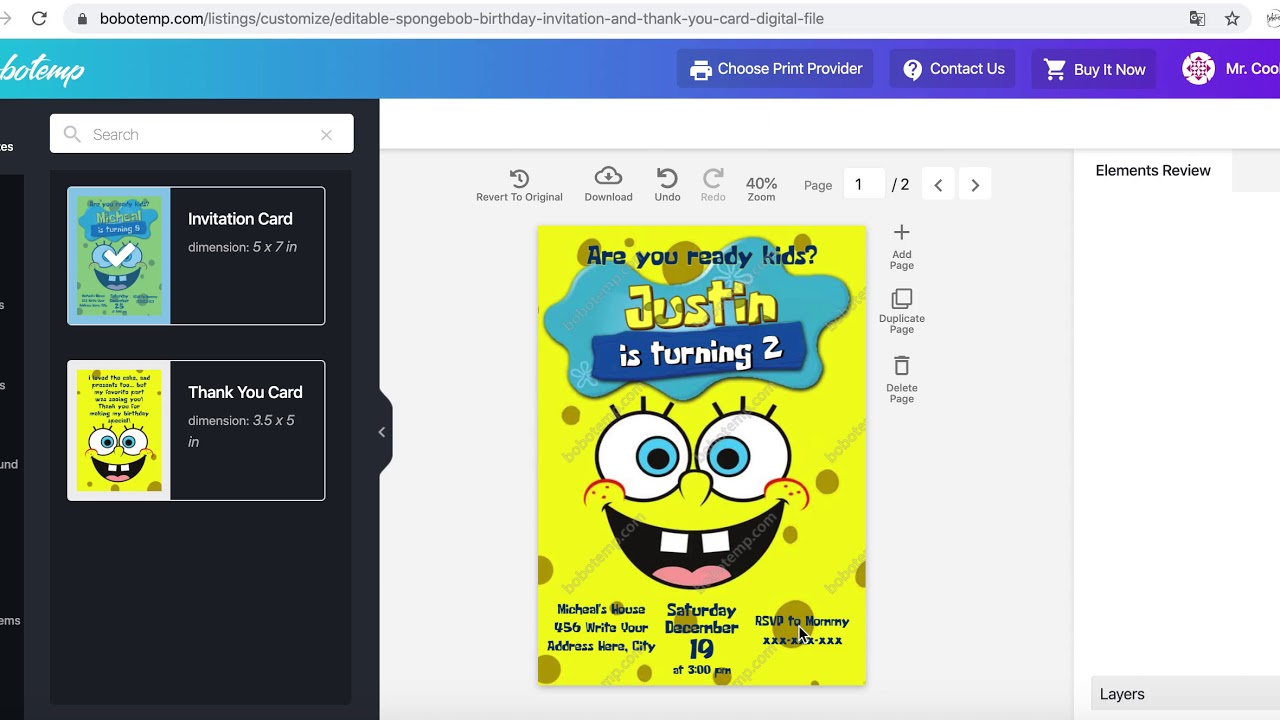Click the bobotemp logo

[x=42, y=70]
